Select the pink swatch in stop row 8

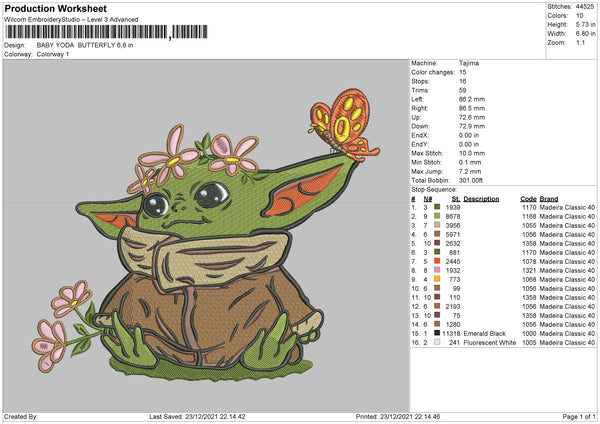437,271
